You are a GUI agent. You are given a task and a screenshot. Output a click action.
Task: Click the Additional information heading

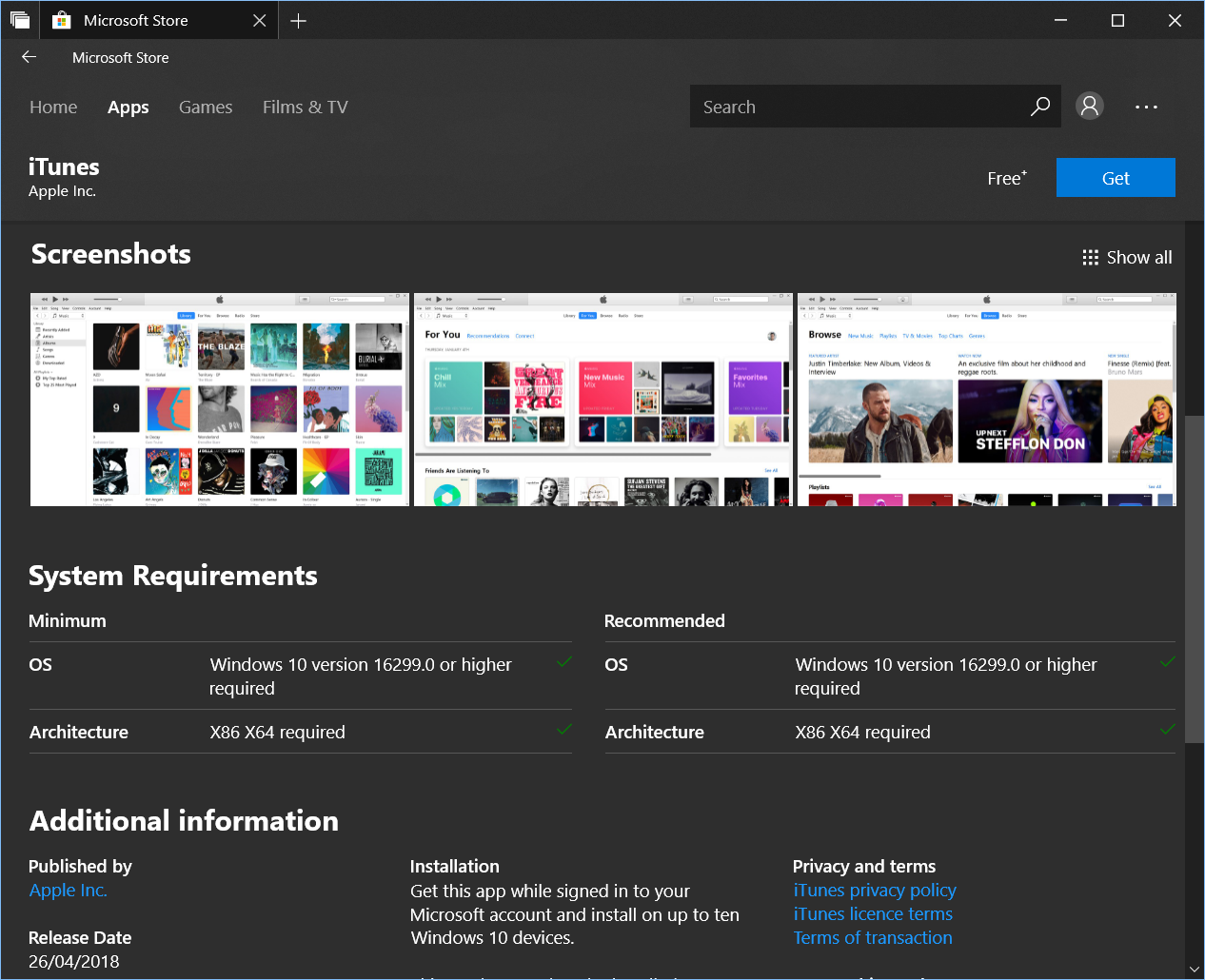[184, 821]
